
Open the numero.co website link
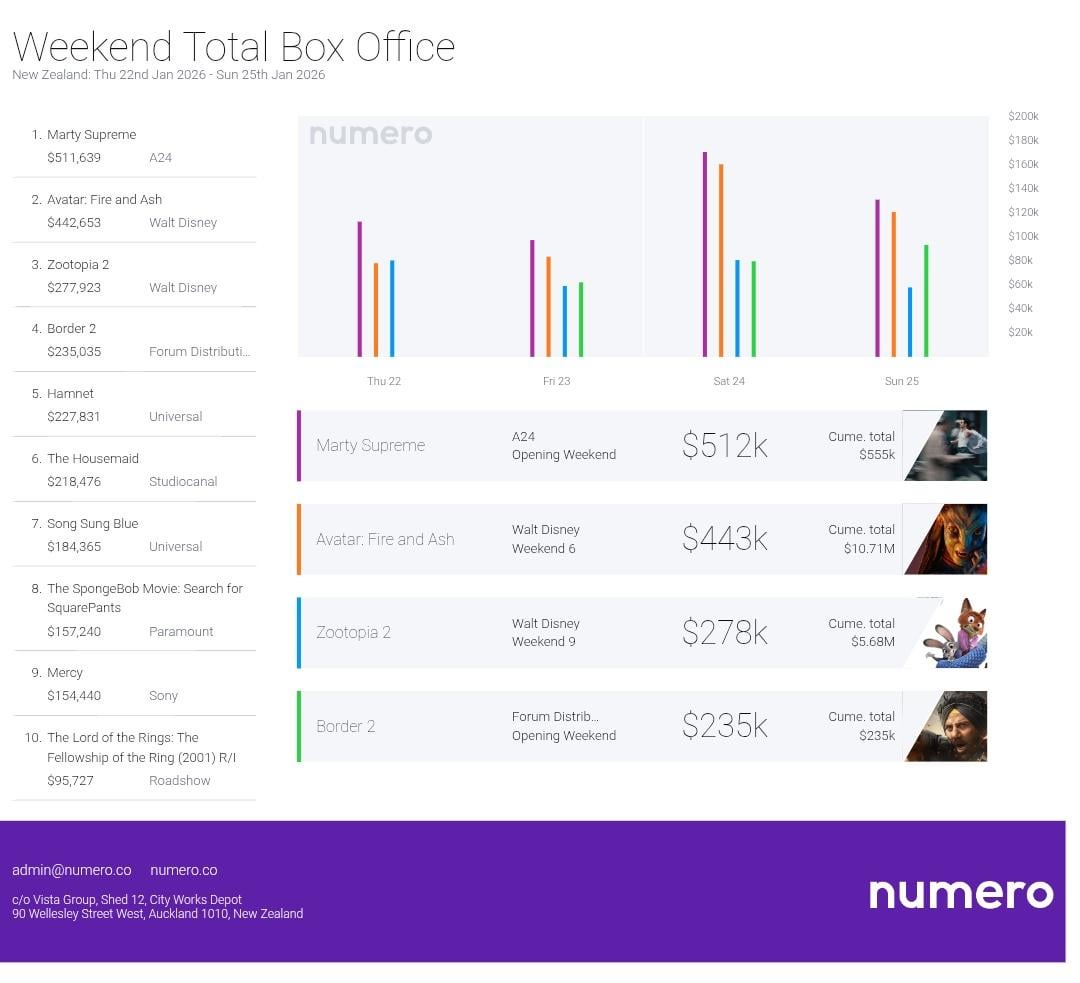click(x=183, y=870)
